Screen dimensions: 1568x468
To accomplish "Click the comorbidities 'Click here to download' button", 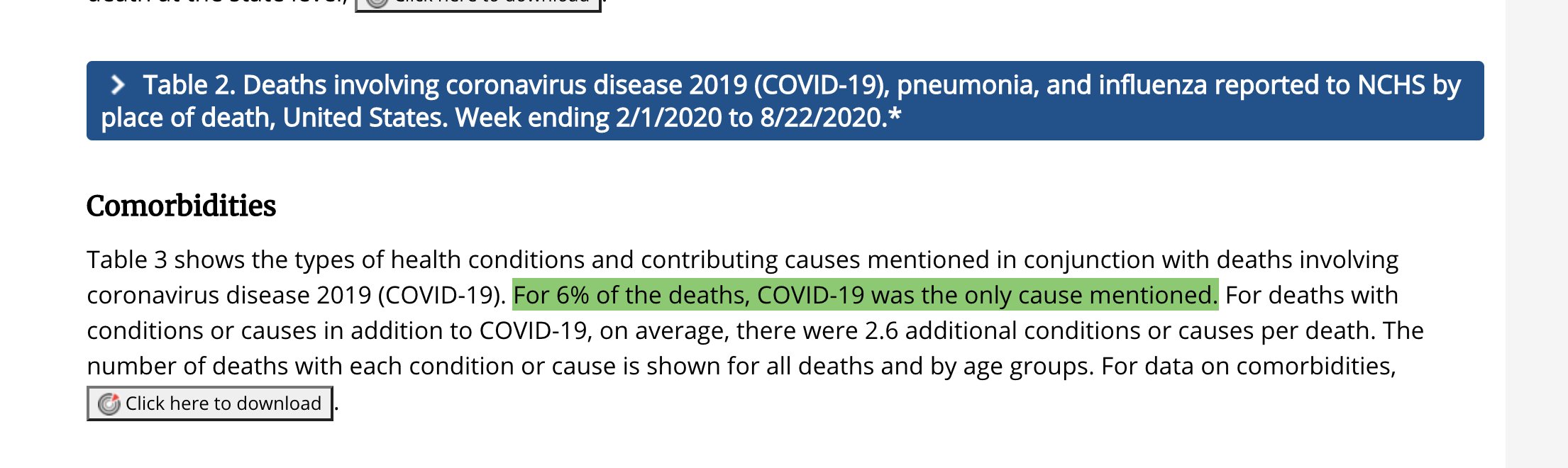I will 210,403.
